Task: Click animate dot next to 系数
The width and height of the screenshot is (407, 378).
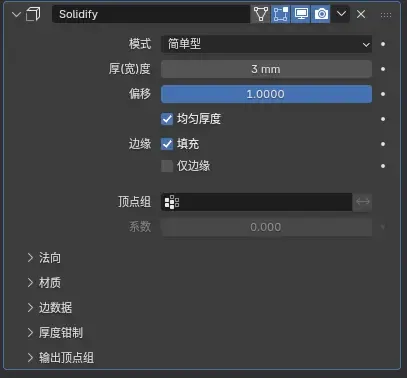Action: pyautogui.click(x=383, y=227)
